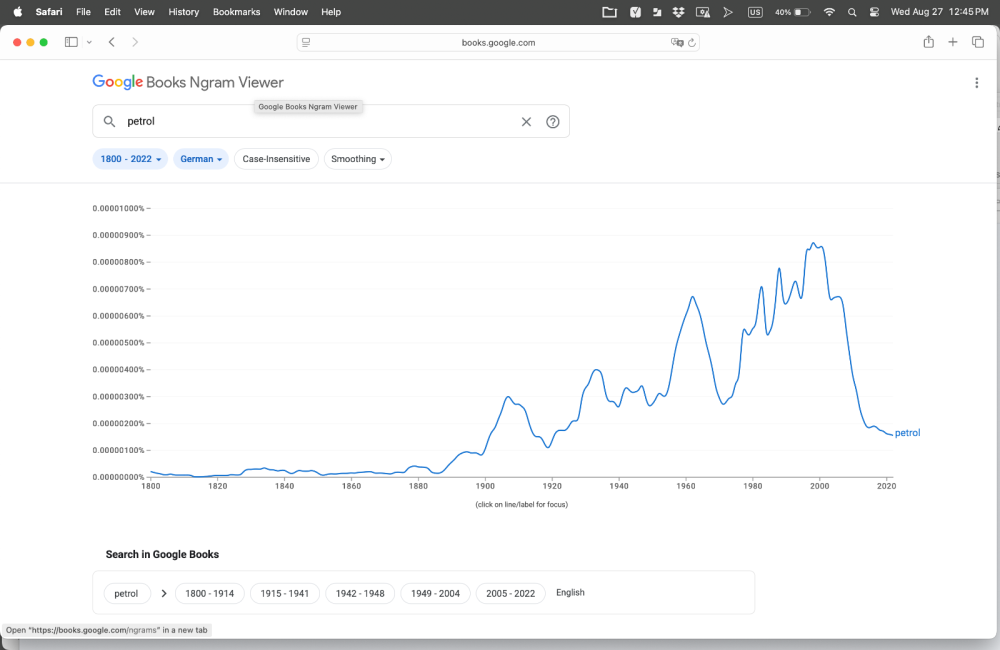Expand the 1800 - 2022 year range dropdown

pyautogui.click(x=130, y=159)
